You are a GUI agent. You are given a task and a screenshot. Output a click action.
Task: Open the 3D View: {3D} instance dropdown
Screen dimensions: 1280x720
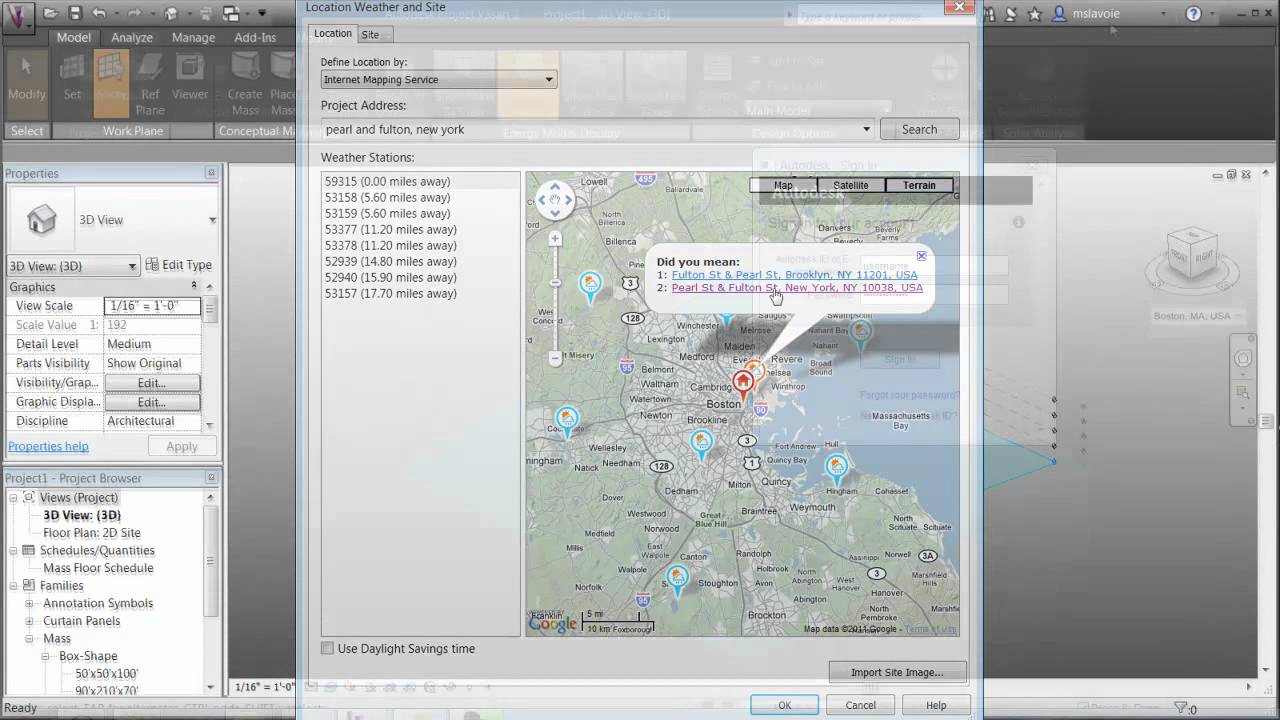pyautogui.click(x=72, y=266)
